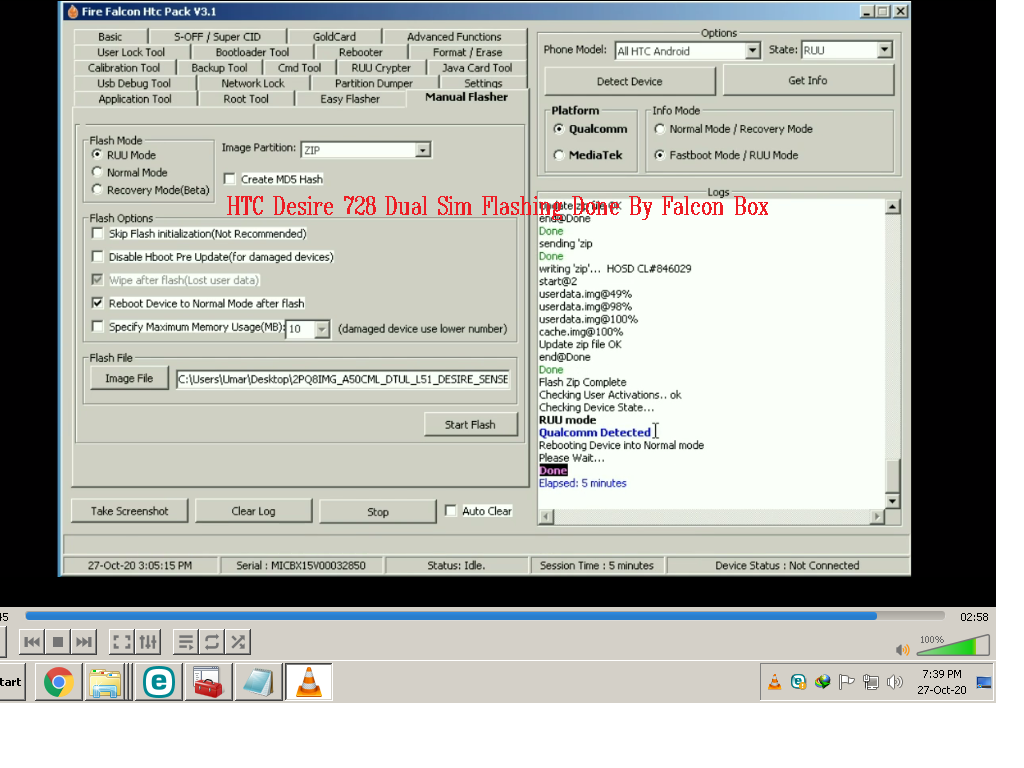Select MediaTek platform
Viewport: 1024px width, 768px height.
click(558, 155)
